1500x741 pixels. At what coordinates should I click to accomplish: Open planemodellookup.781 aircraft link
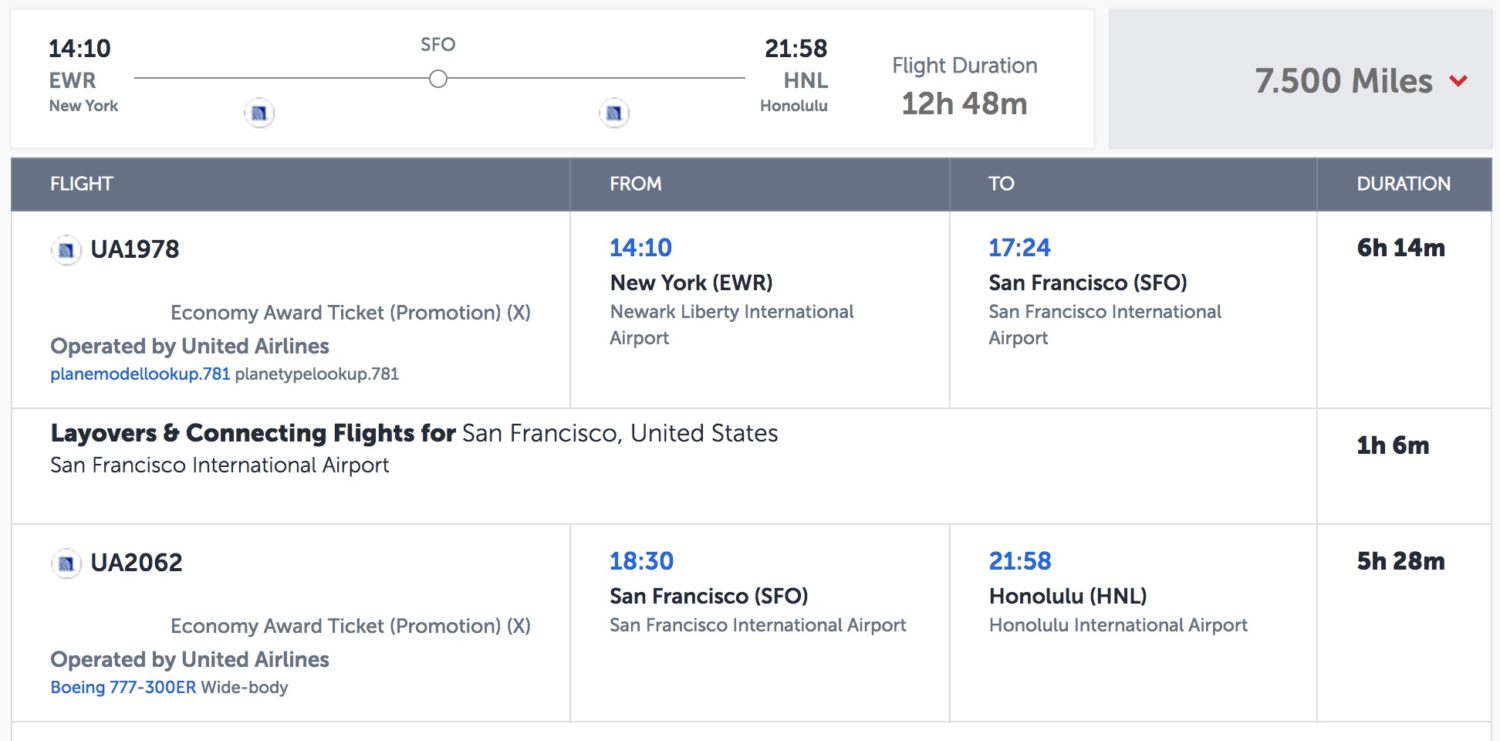click(x=140, y=374)
